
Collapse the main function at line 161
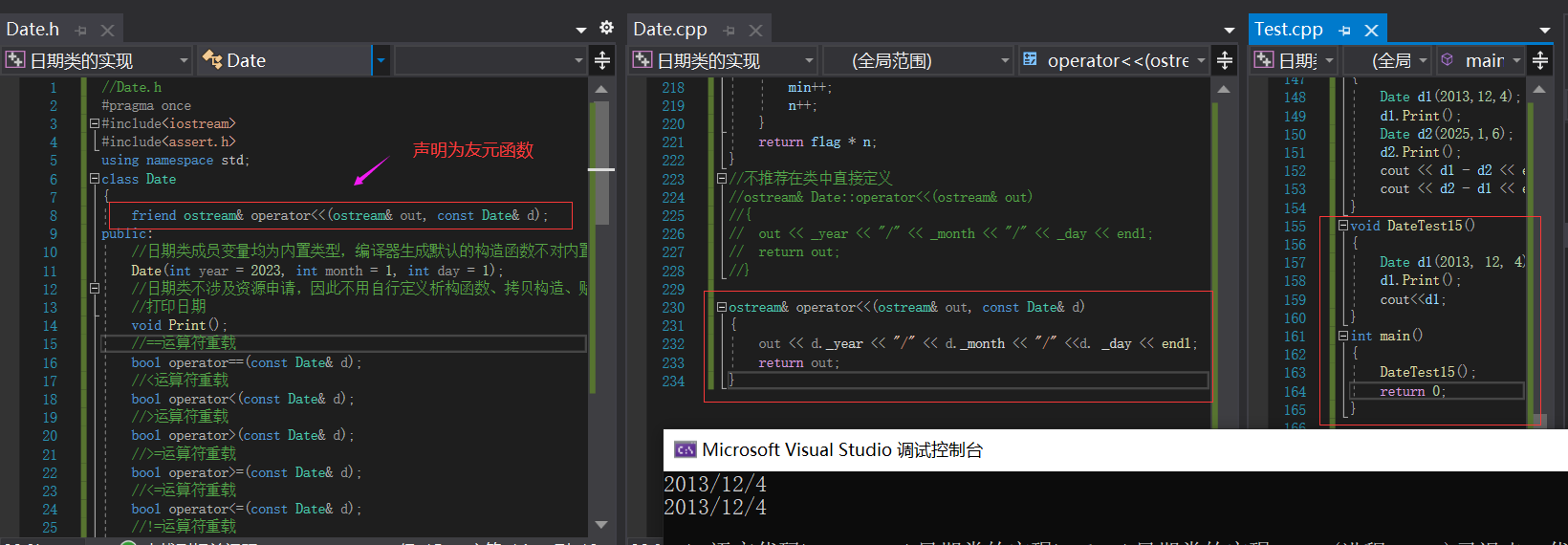(x=1342, y=336)
